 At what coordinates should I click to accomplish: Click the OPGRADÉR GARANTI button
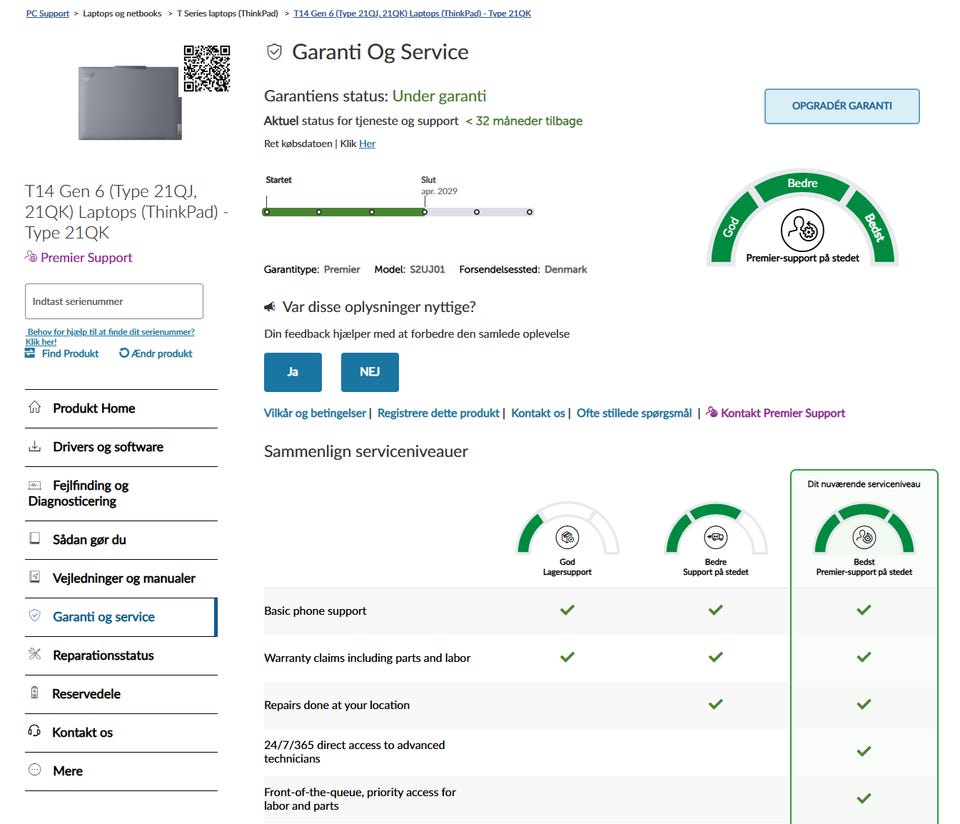[x=841, y=106]
